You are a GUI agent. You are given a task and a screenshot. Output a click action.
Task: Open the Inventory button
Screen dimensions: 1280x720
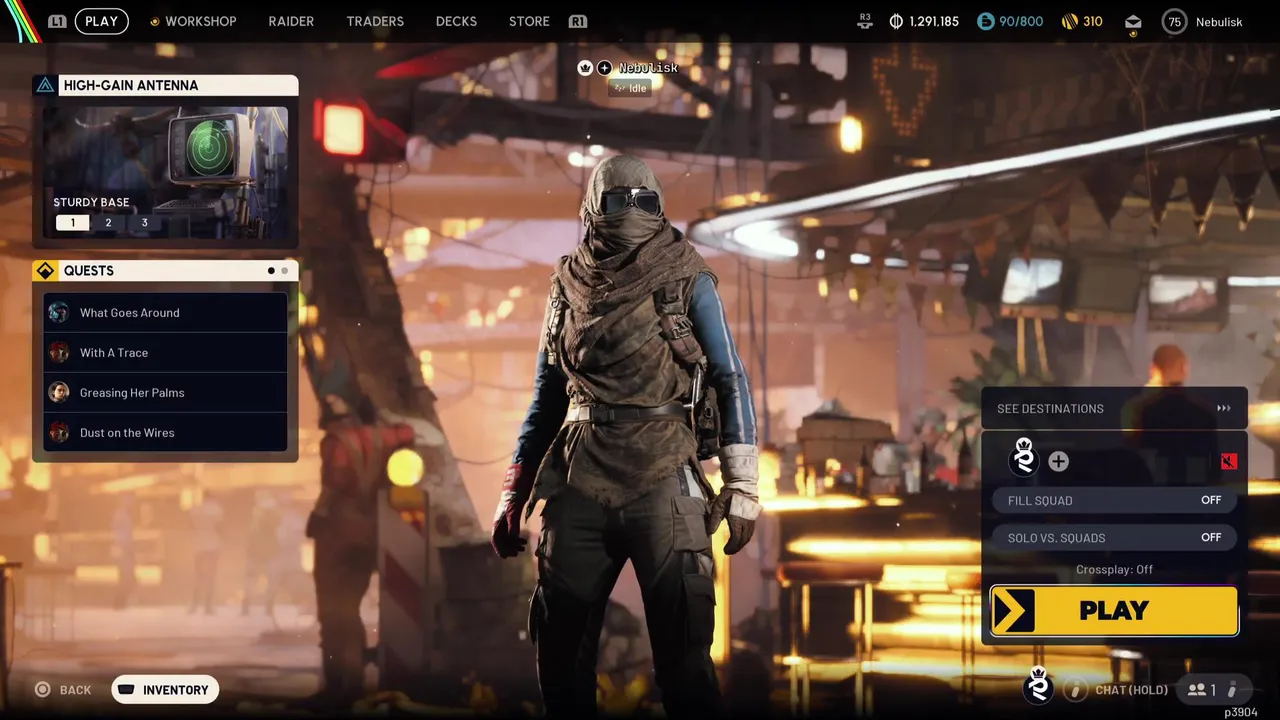click(165, 690)
